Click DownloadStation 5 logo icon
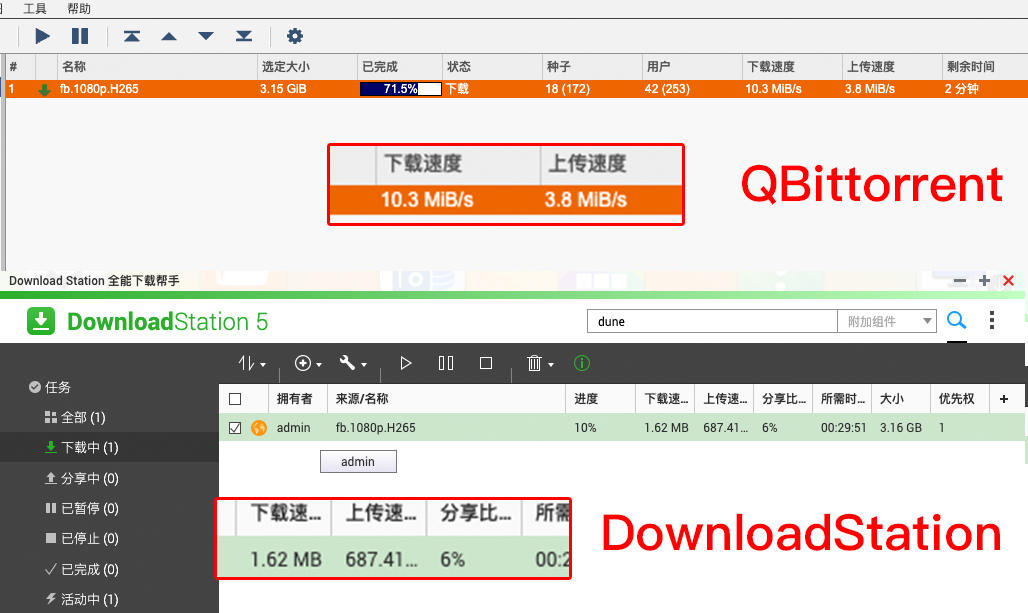The height and width of the screenshot is (613, 1028). [x=41, y=321]
